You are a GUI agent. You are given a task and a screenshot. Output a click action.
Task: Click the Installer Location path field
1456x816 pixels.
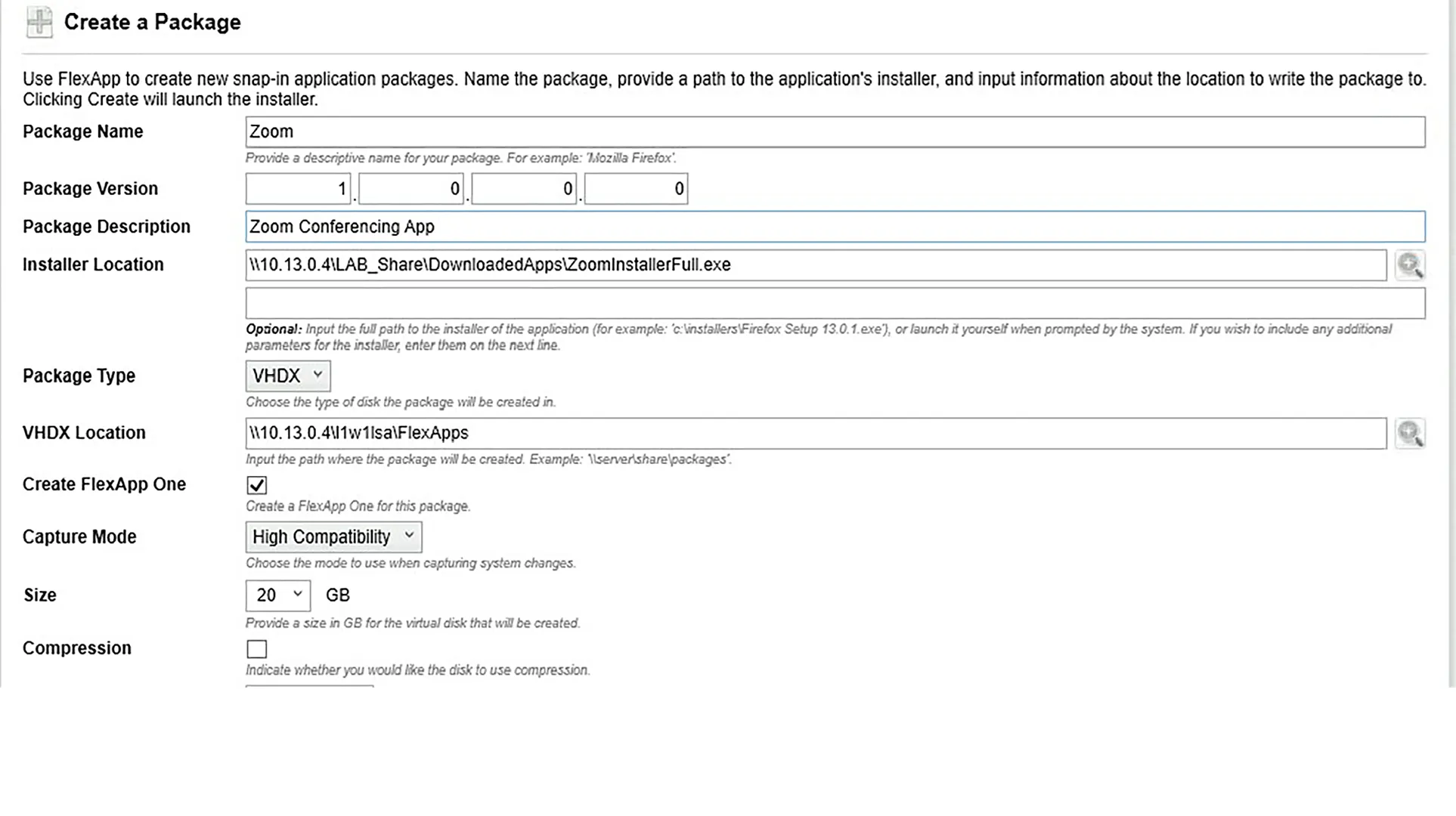[x=816, y=265]
